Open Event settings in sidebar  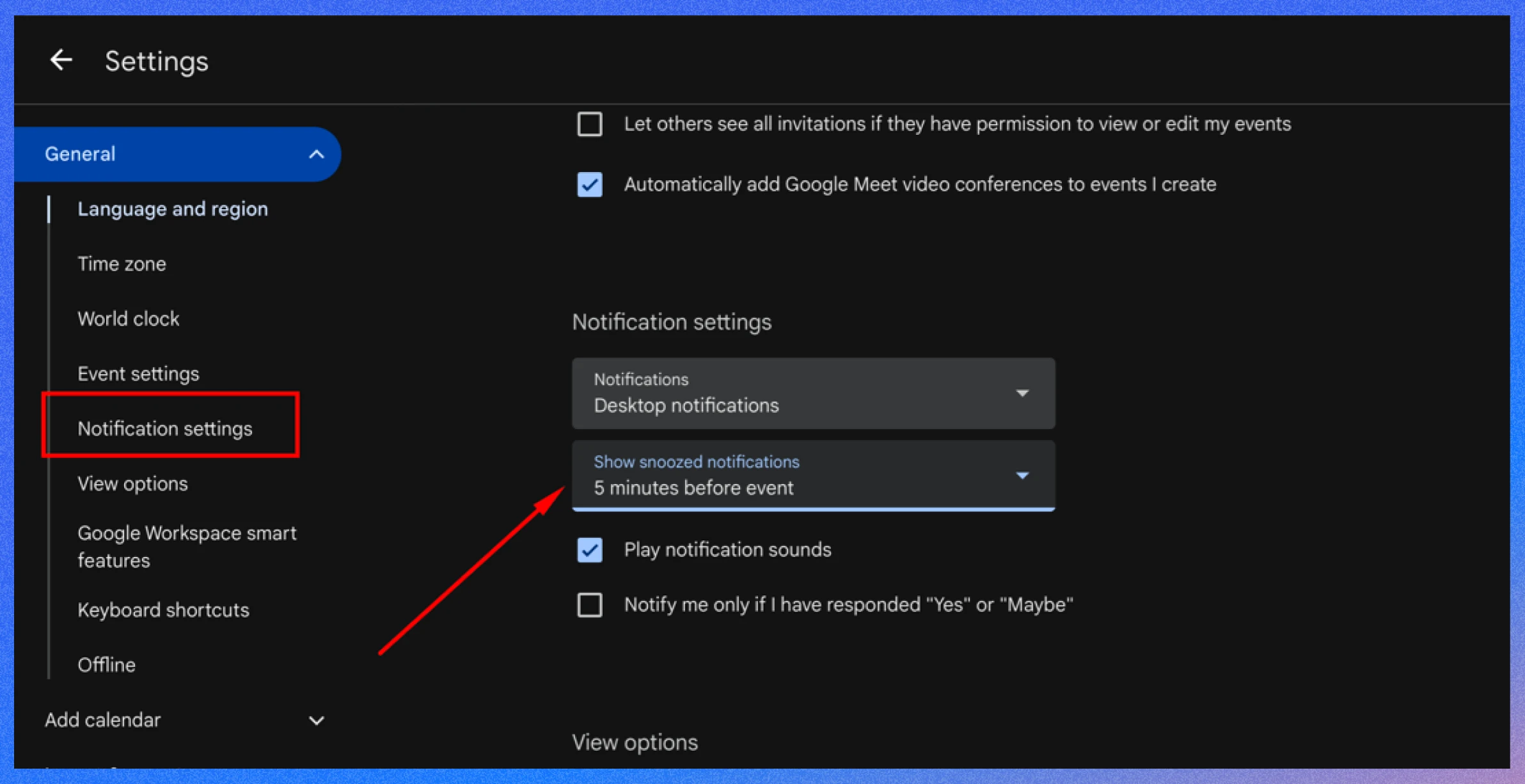point(138,374)
